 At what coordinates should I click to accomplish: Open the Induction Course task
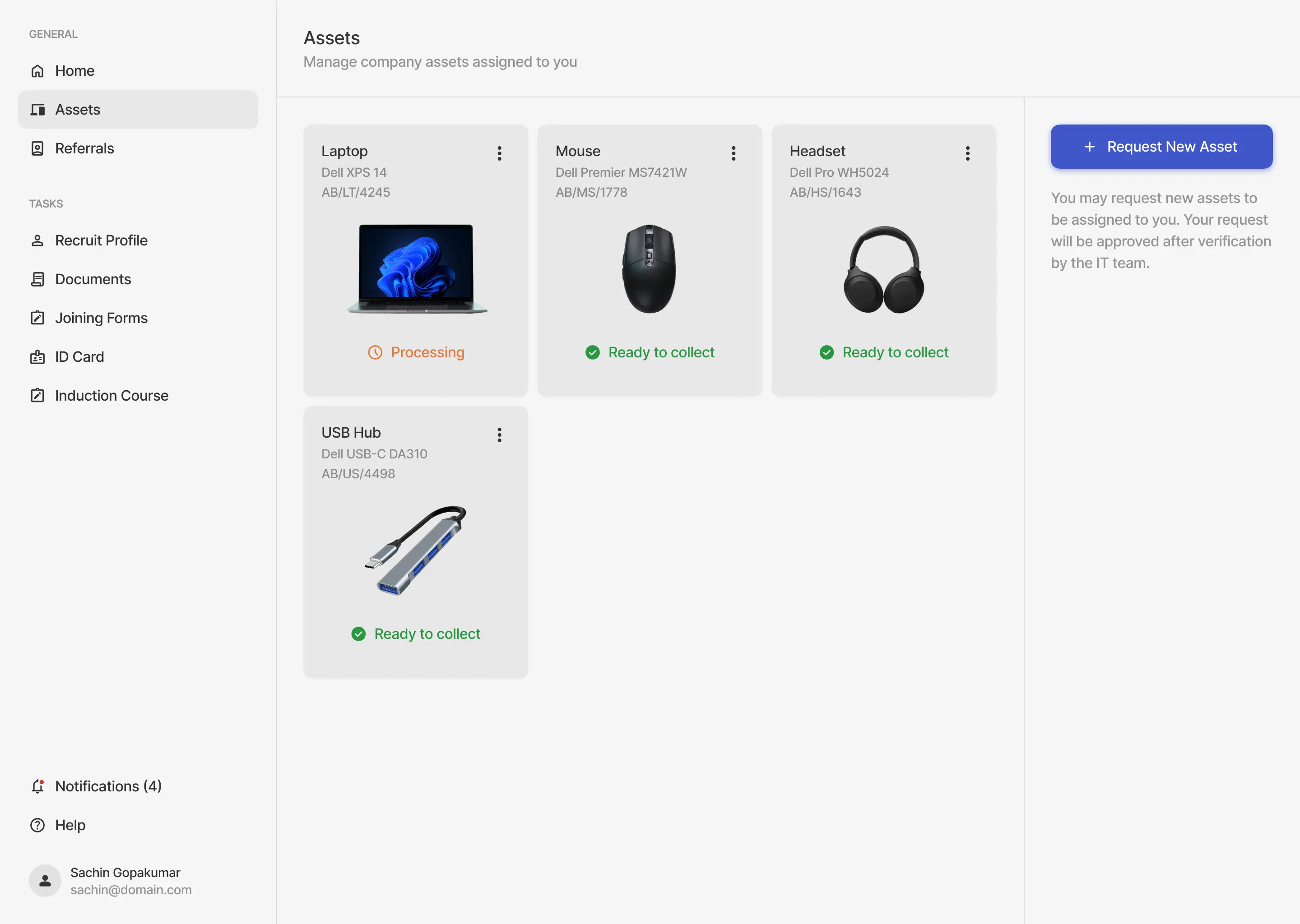[138, 395]
